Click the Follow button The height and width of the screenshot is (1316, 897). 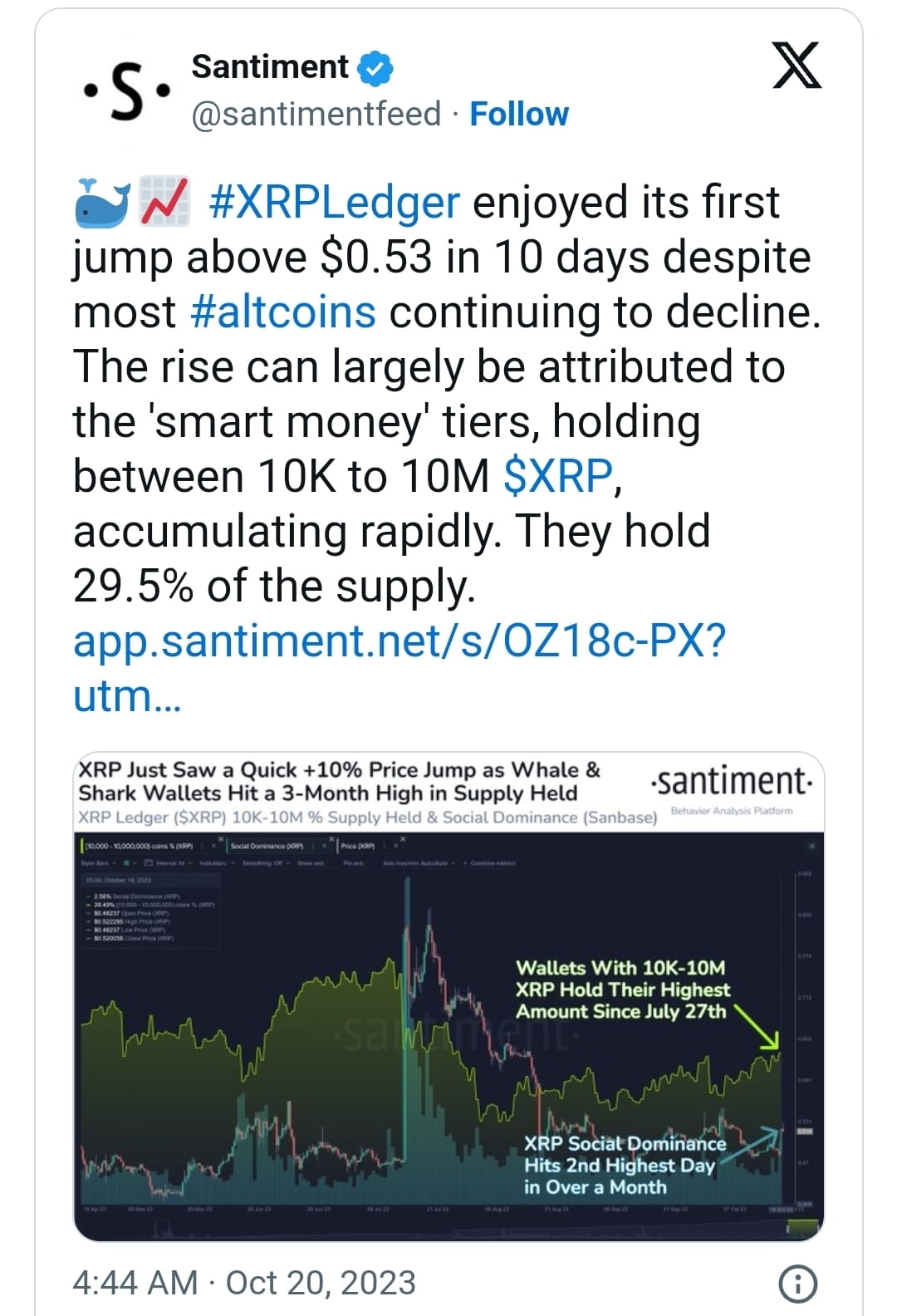[519, 115]
